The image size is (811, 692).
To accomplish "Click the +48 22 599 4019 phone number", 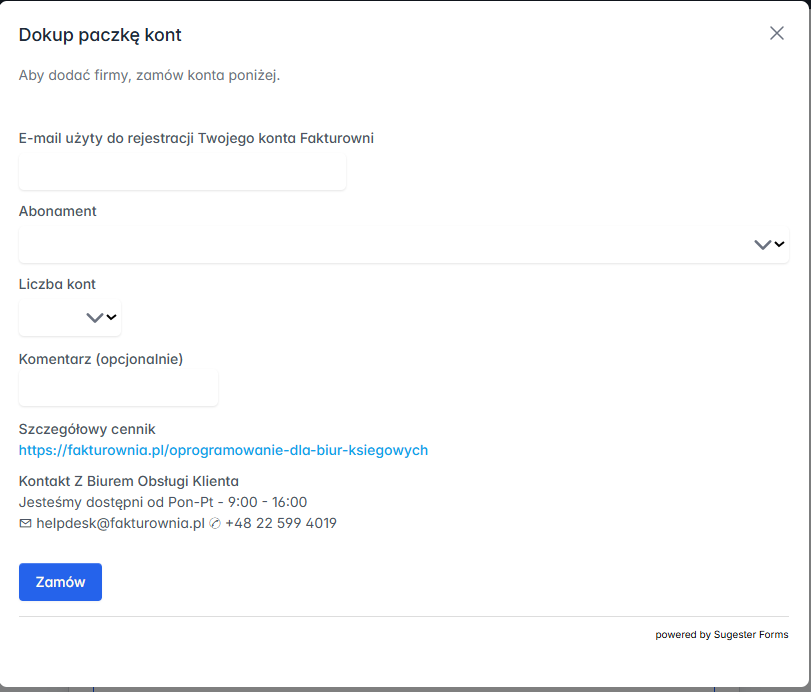I will pyautogui.click(x=281, y=523).
